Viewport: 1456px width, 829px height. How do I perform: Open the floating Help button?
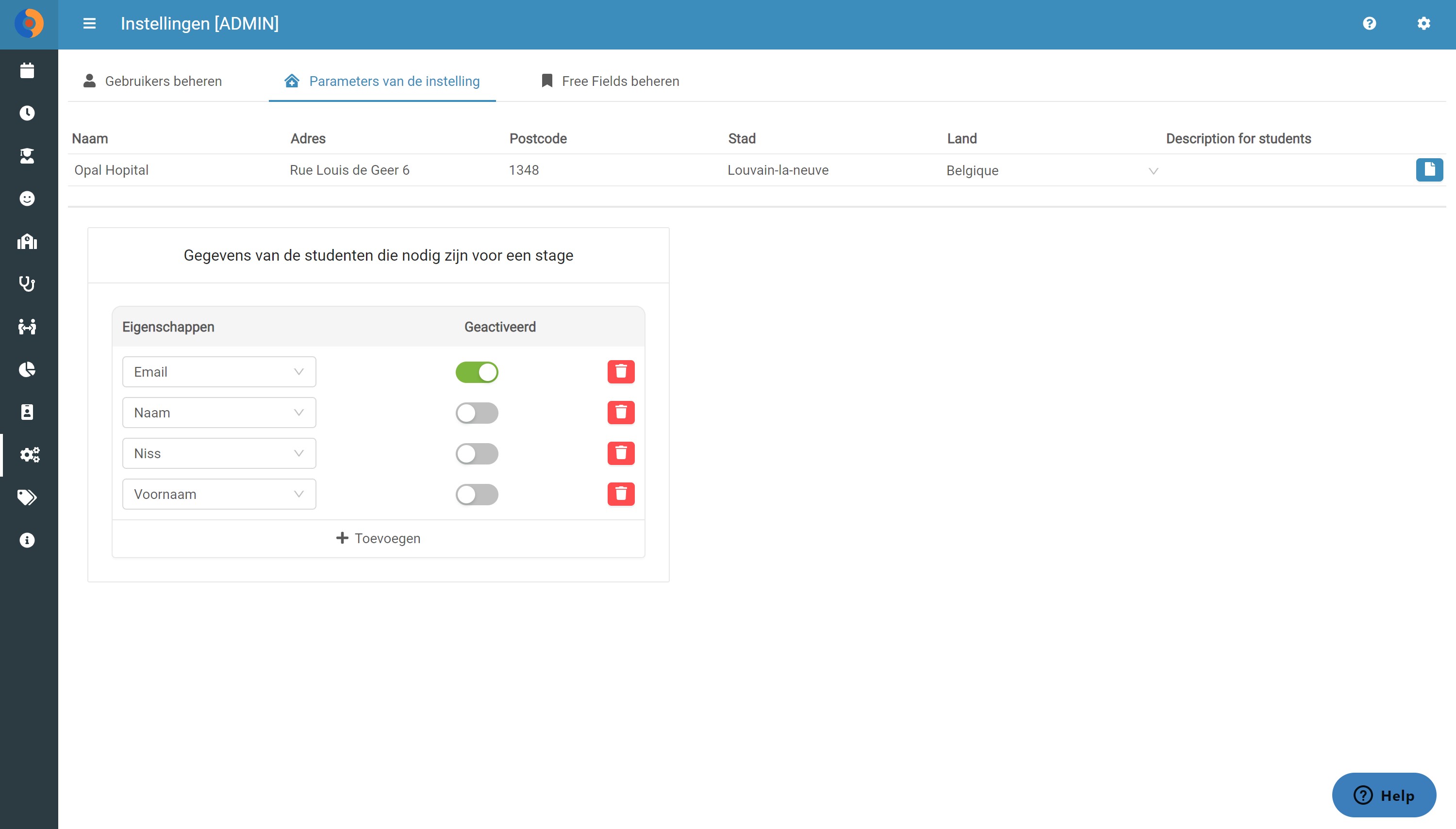1384,796
